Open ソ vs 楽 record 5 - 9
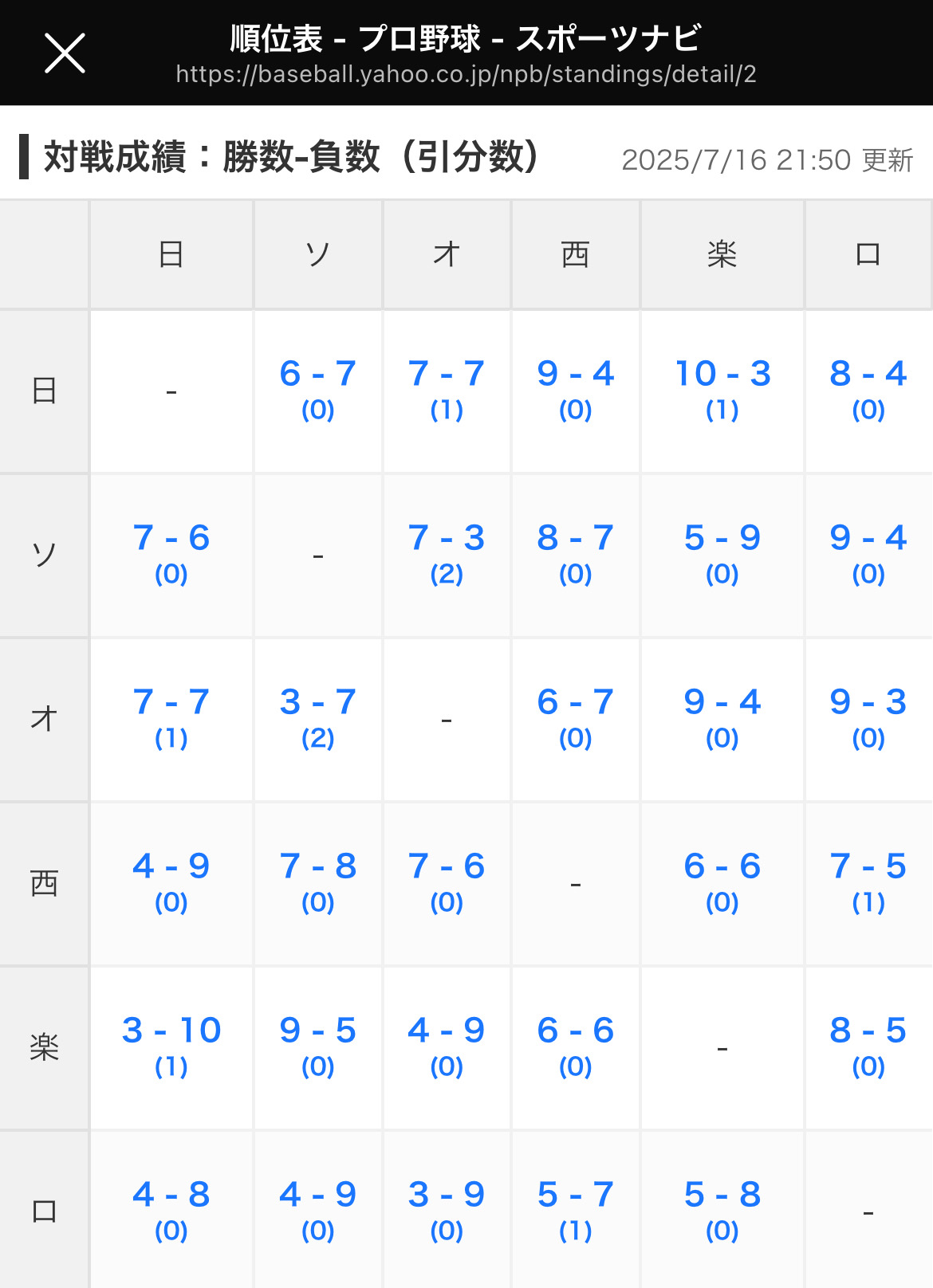933x1288 pixels. (x=722, y=553)
